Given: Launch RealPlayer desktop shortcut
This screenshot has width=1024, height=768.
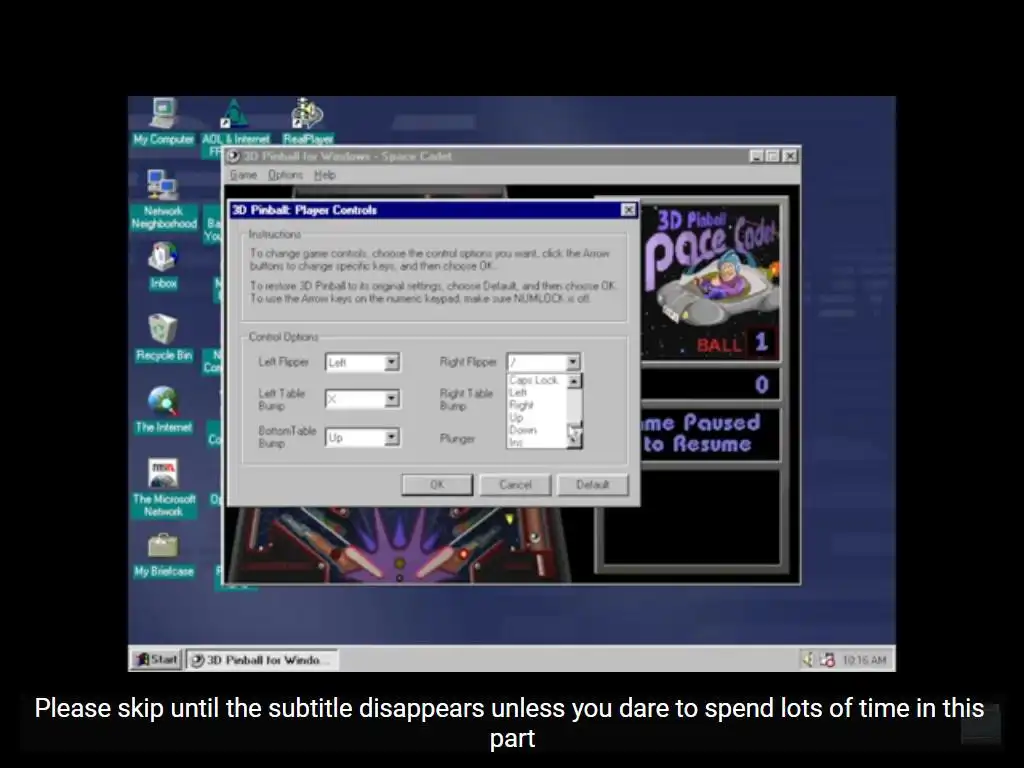Looking at the screenshot, I should 308,121.
